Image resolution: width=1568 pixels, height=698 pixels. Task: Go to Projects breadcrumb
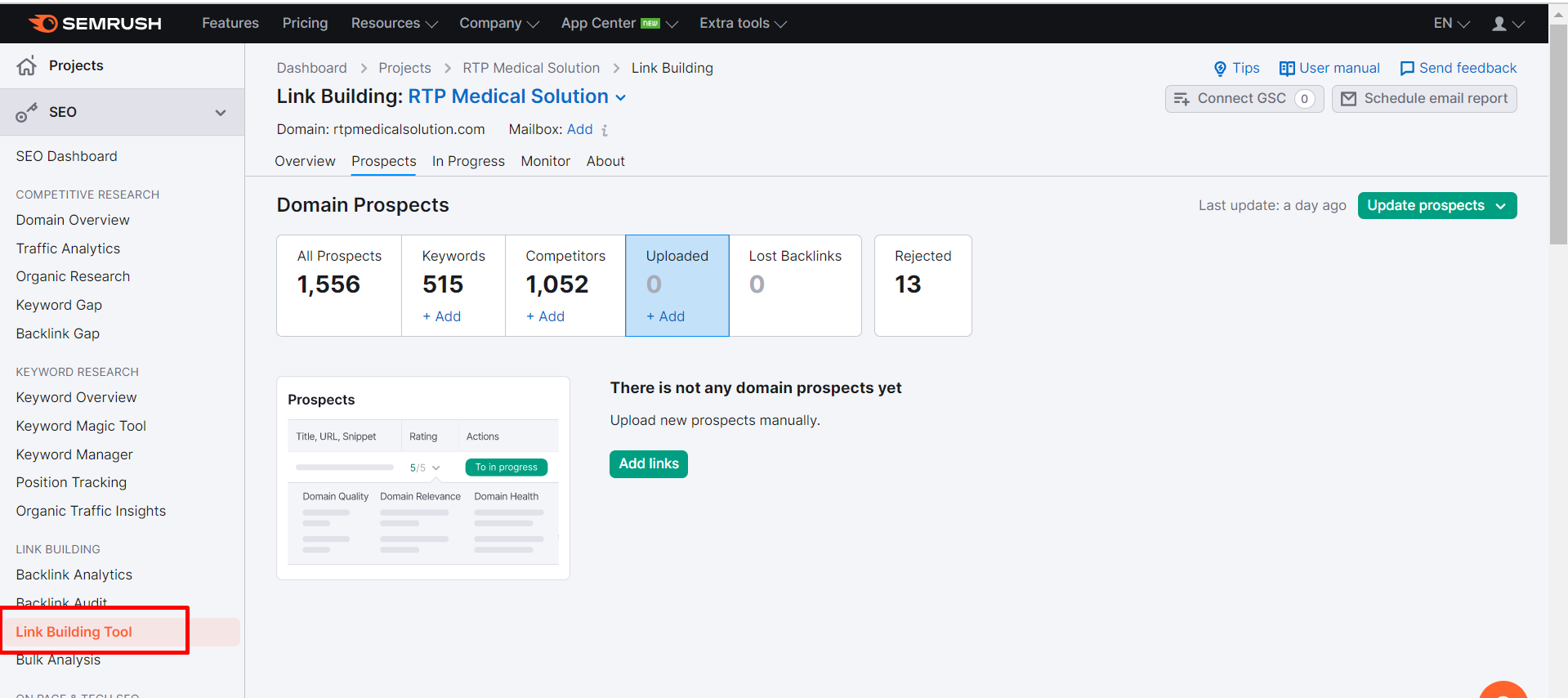tap(404, 69)
